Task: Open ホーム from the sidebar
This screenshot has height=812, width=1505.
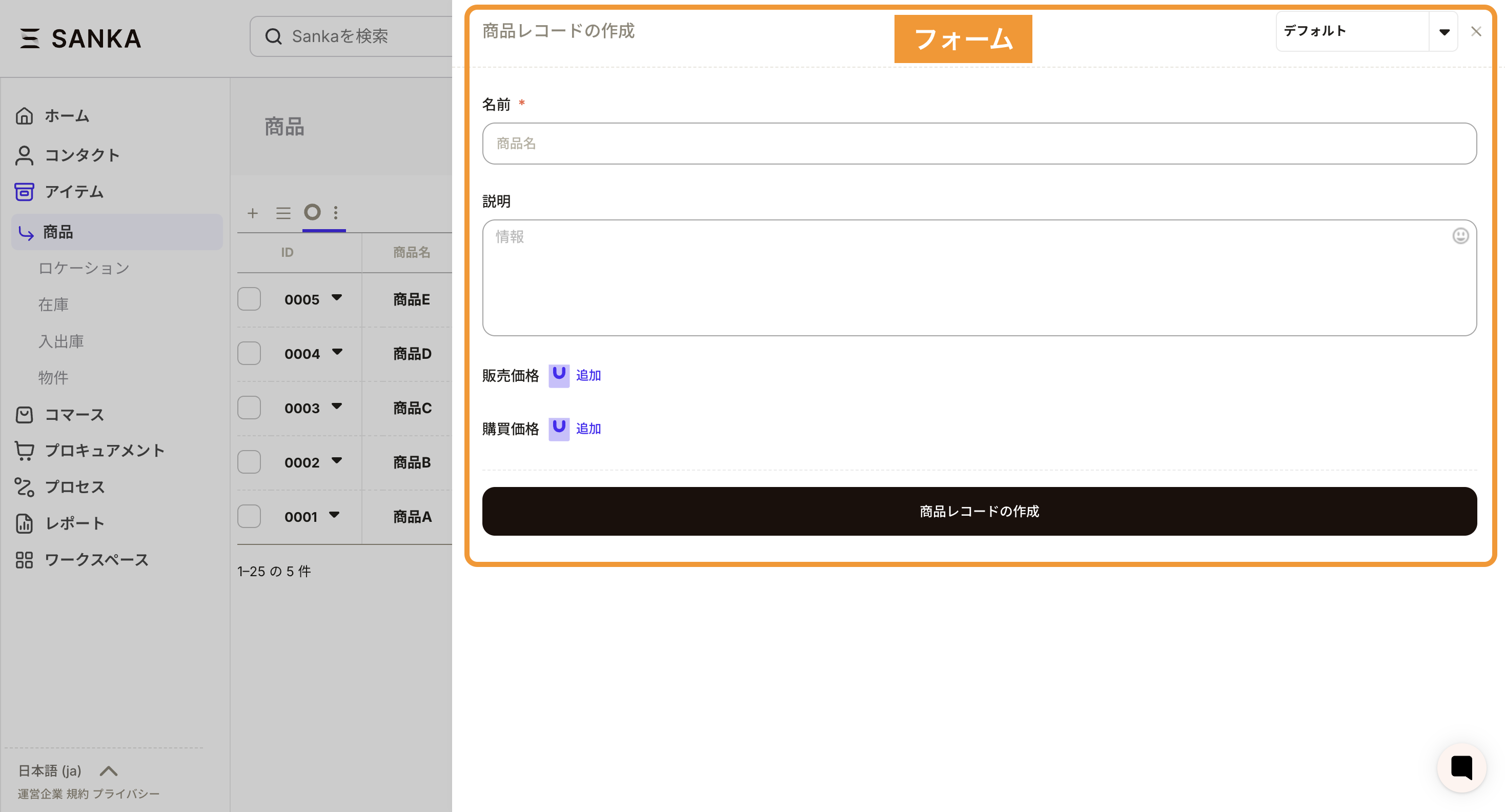Action: pyautogui.click(x=67, y=116)
